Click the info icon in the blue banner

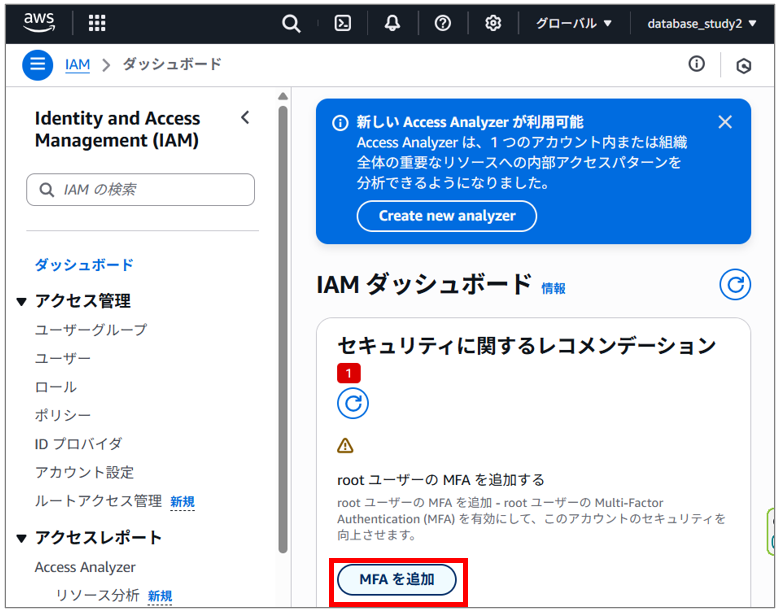click(340, 122)
